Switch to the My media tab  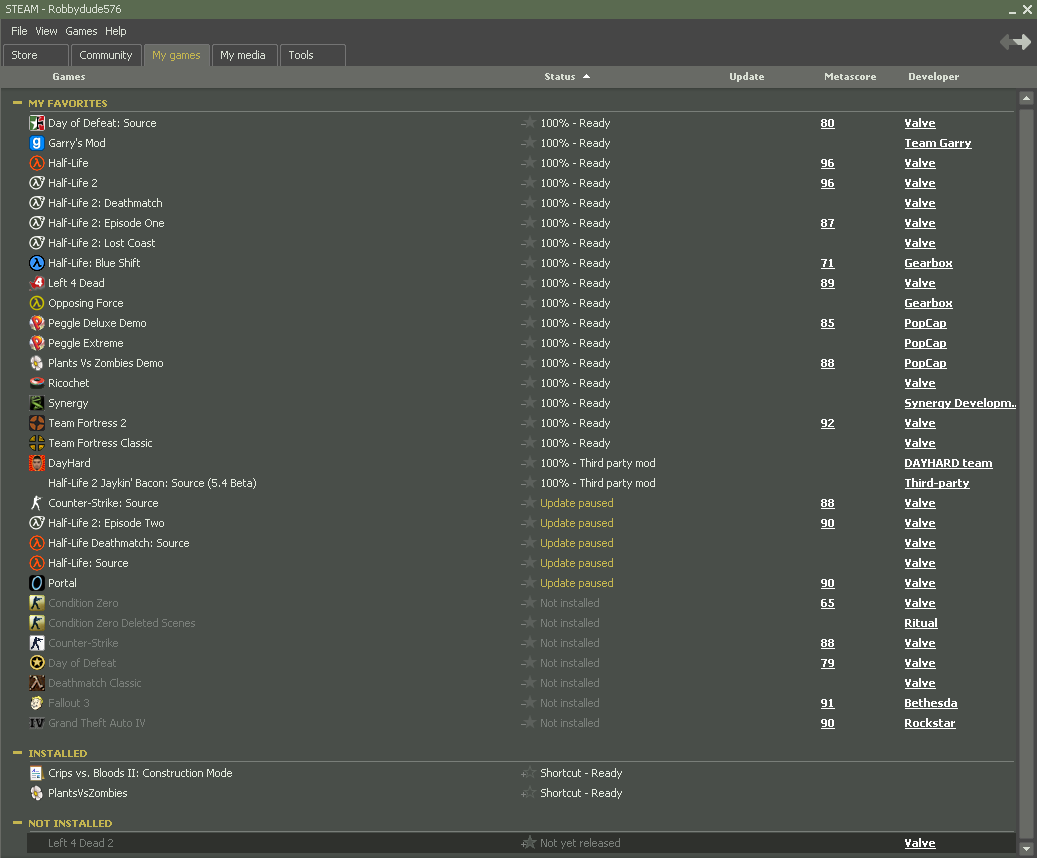pyautogui.click(x=243, y=55)
